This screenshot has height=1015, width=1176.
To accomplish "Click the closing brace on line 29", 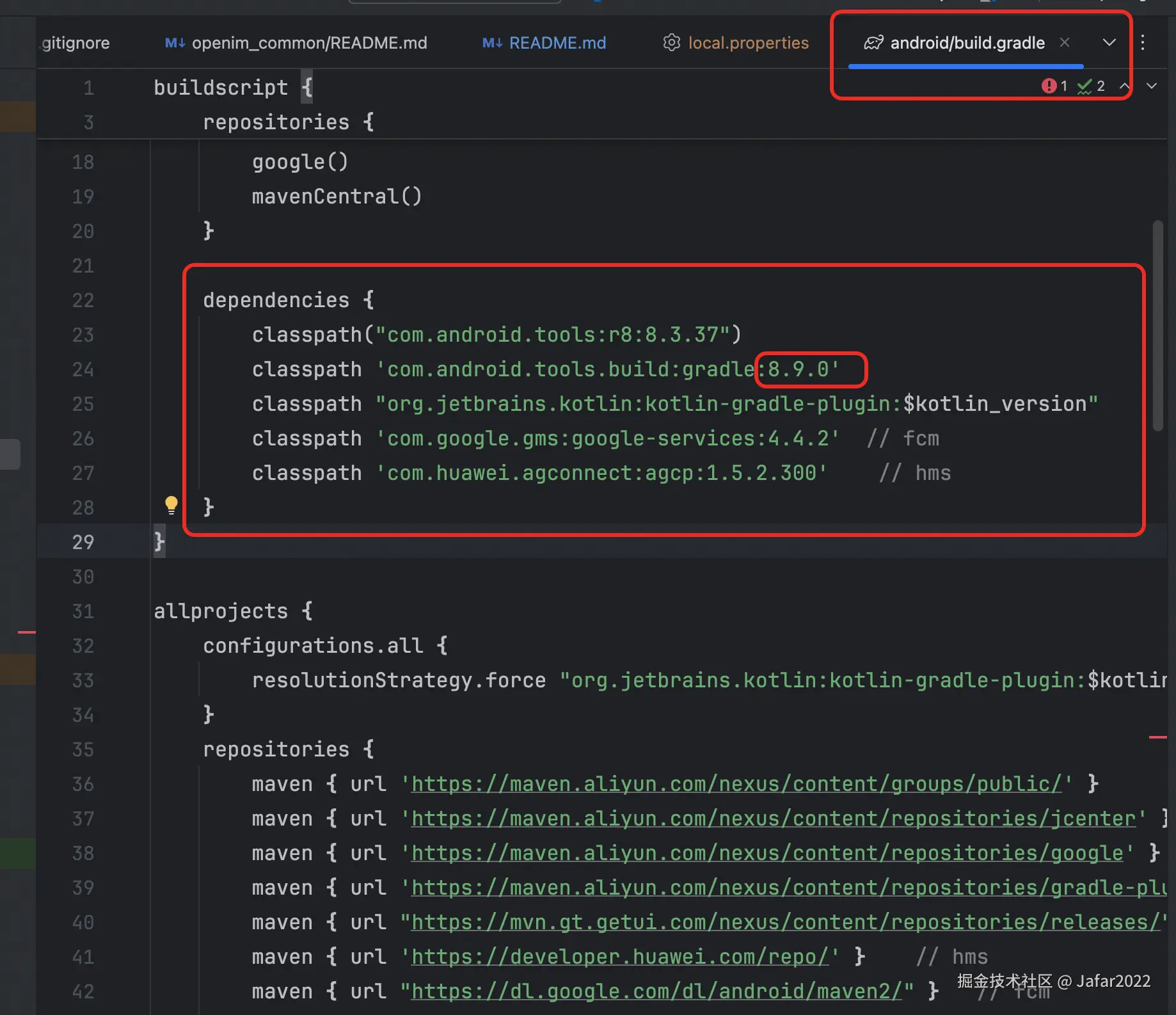I will (159, 542).
